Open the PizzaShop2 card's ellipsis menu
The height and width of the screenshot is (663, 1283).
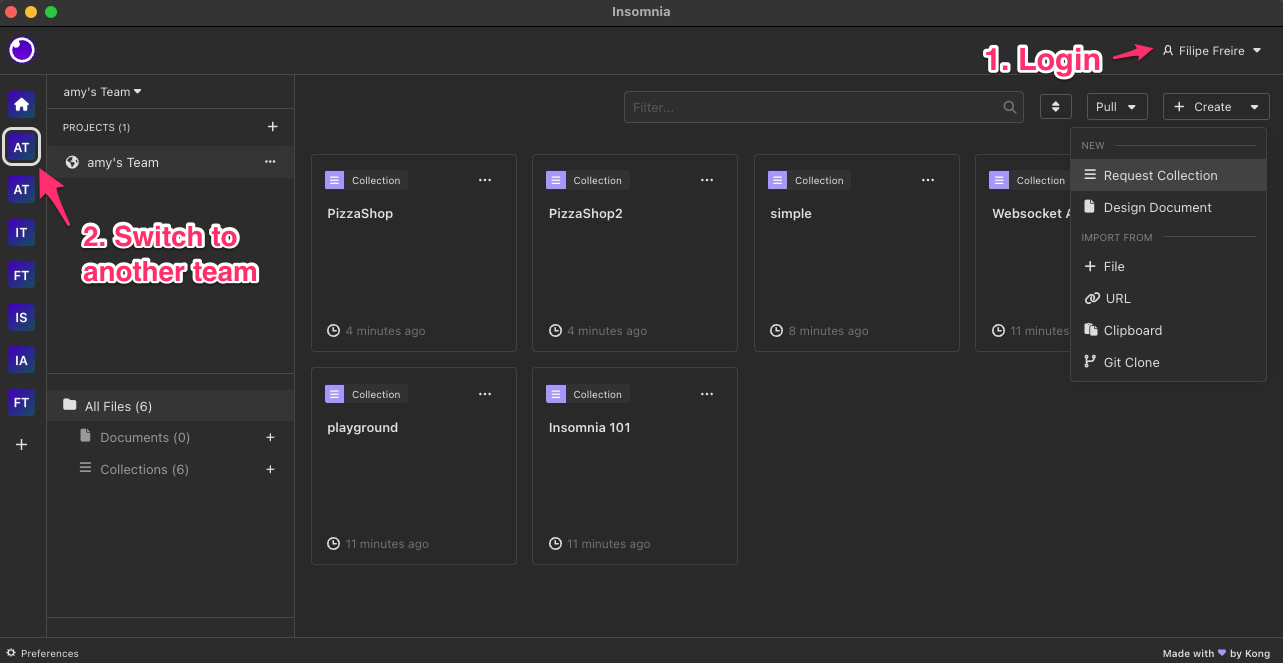tap(707, 180)
